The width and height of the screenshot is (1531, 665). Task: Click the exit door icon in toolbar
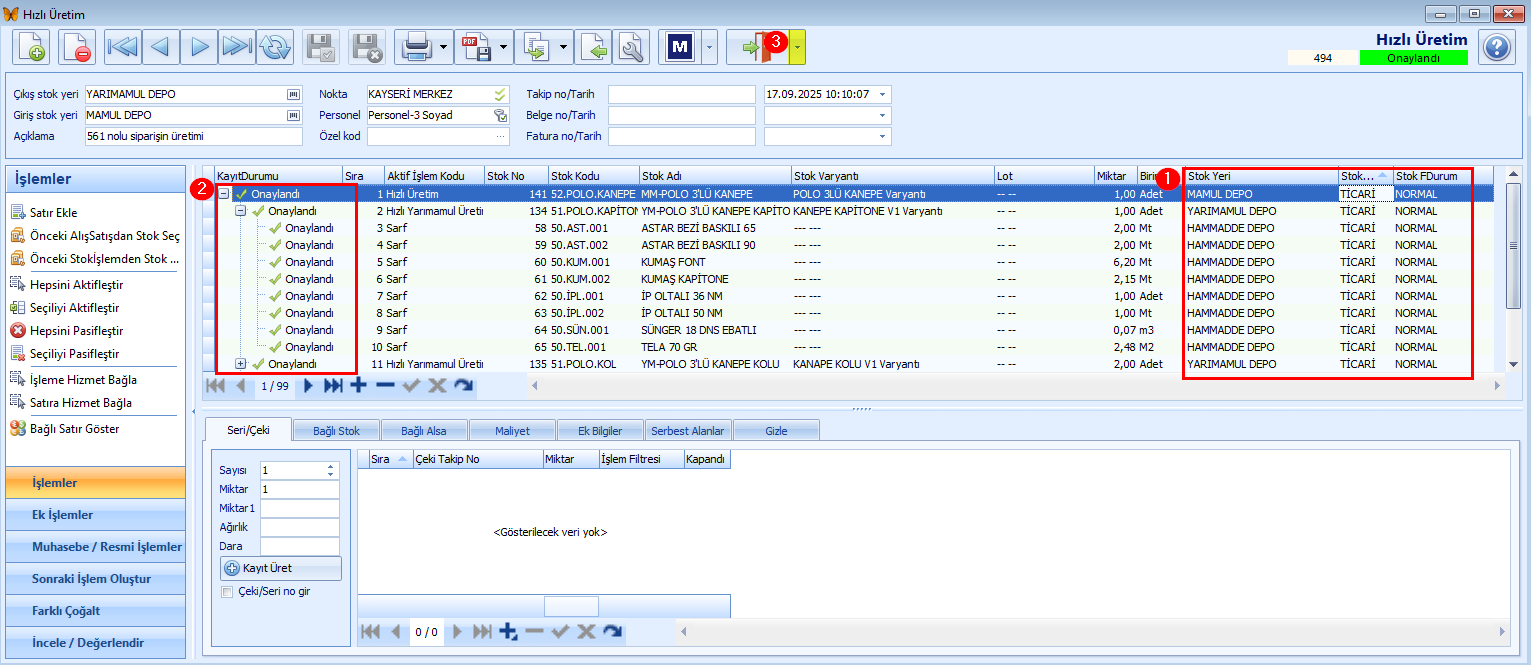pos(758,47)
